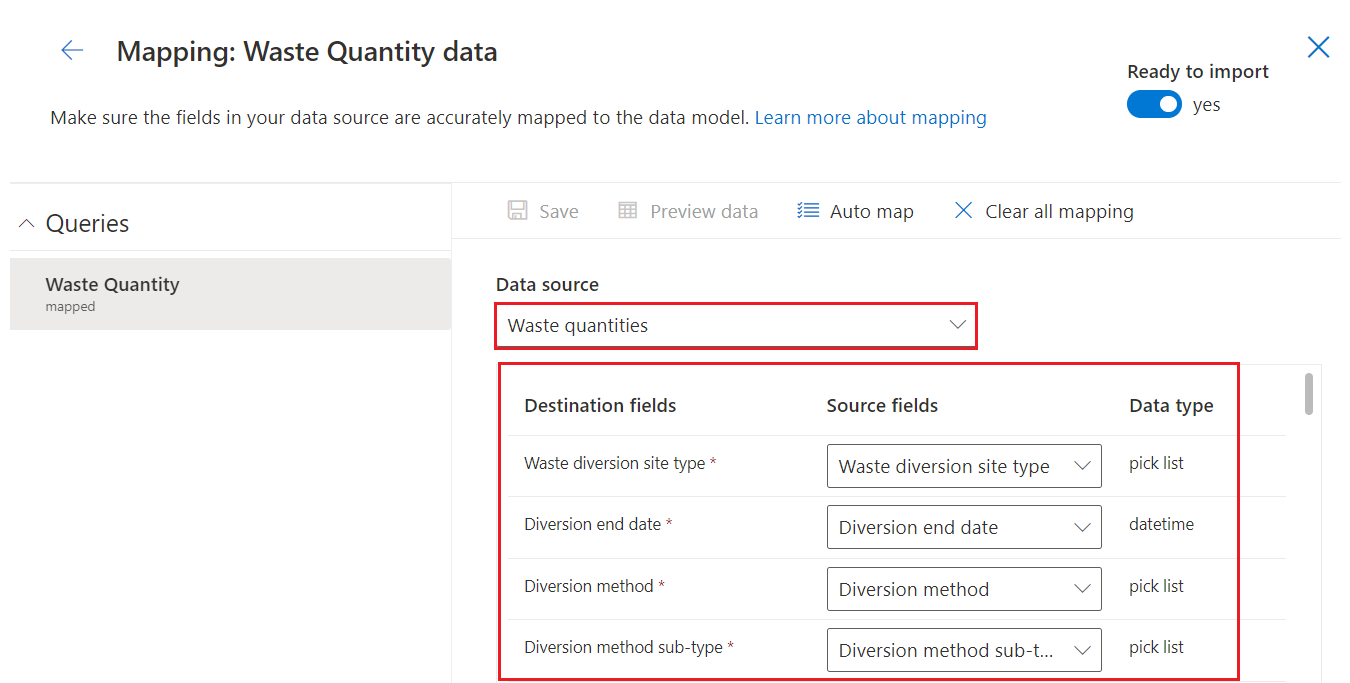
Task: Open Learn more about mapping link
Action: coord(870,118)
